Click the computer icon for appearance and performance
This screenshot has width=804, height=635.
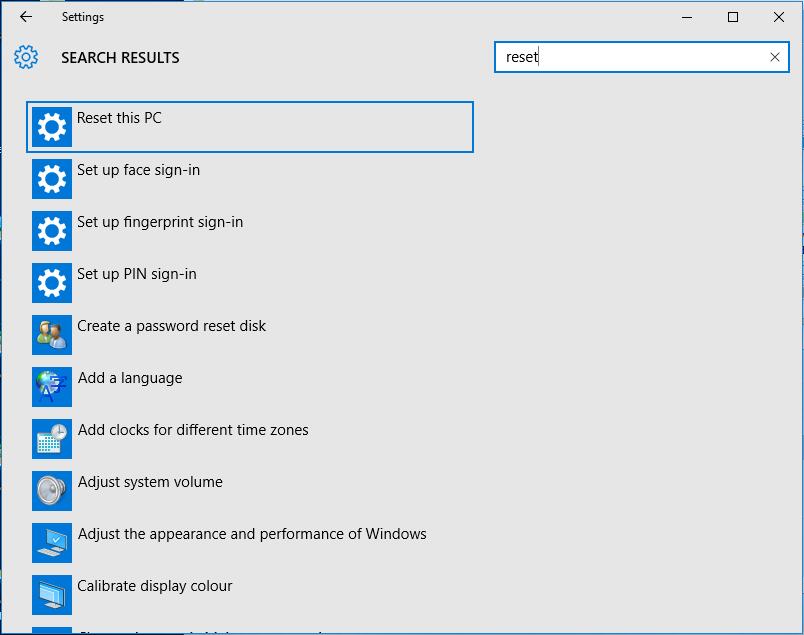[x=52, y=543]
